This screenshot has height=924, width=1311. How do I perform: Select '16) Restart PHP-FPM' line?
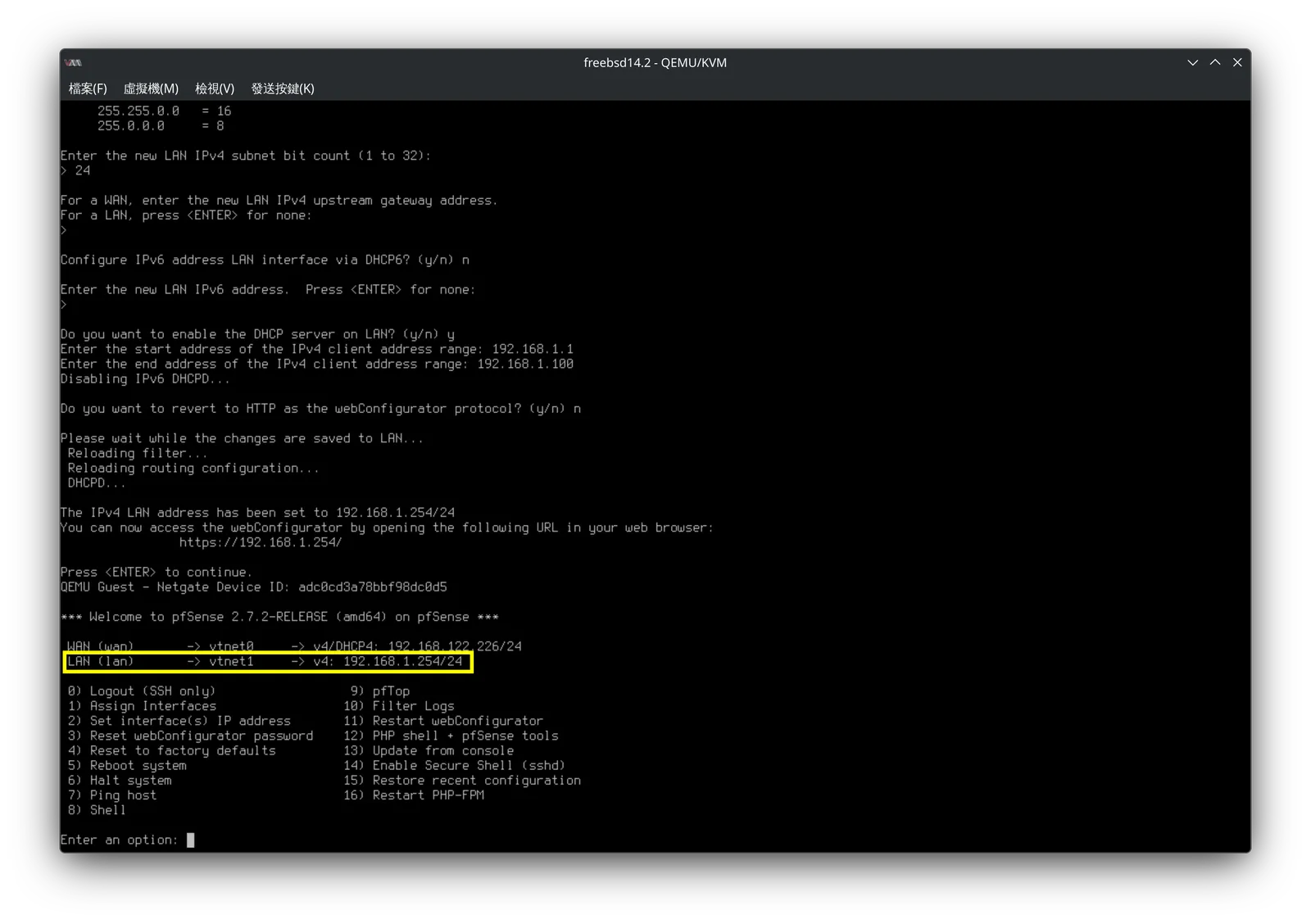click(414, 795)
